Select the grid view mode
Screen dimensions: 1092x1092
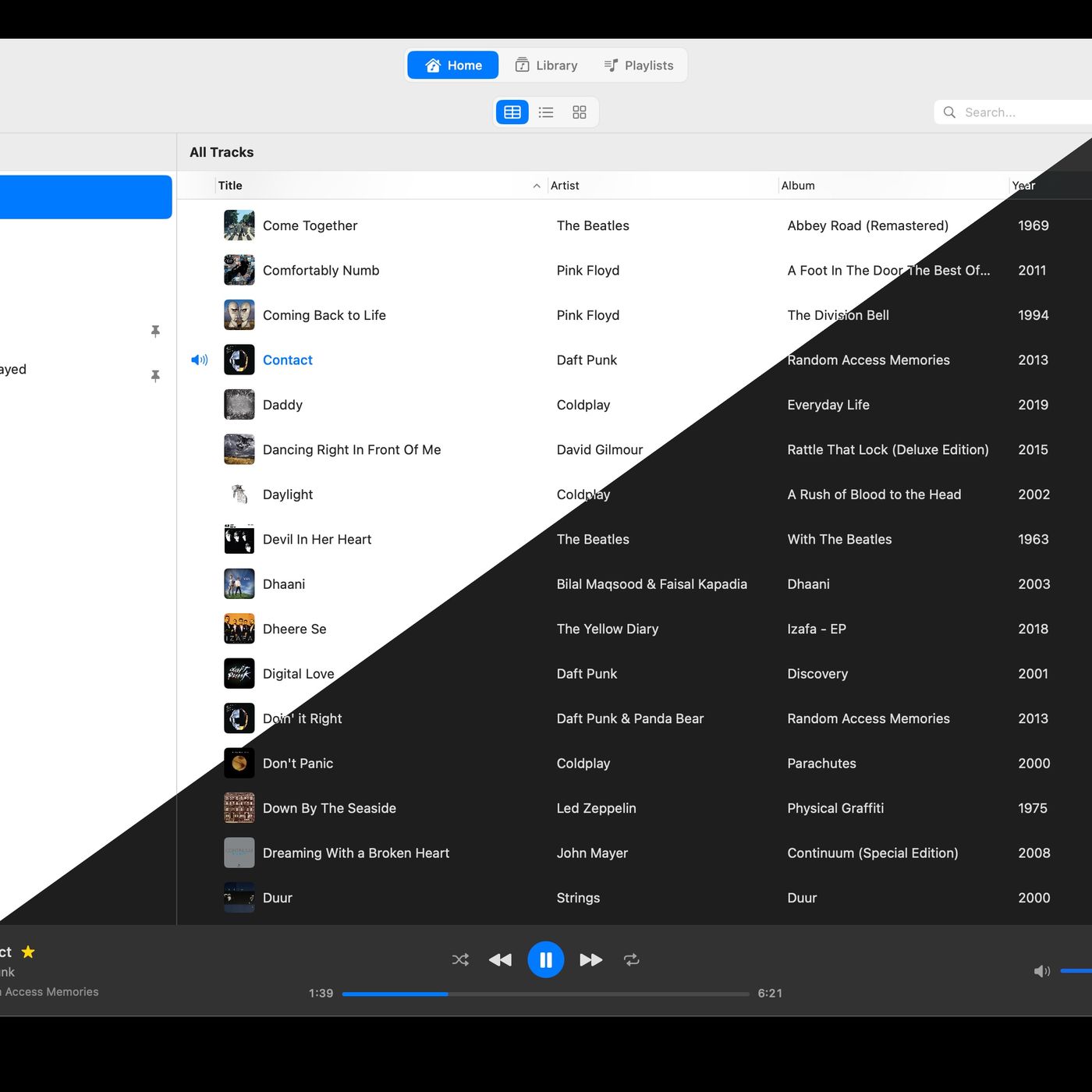580,112
